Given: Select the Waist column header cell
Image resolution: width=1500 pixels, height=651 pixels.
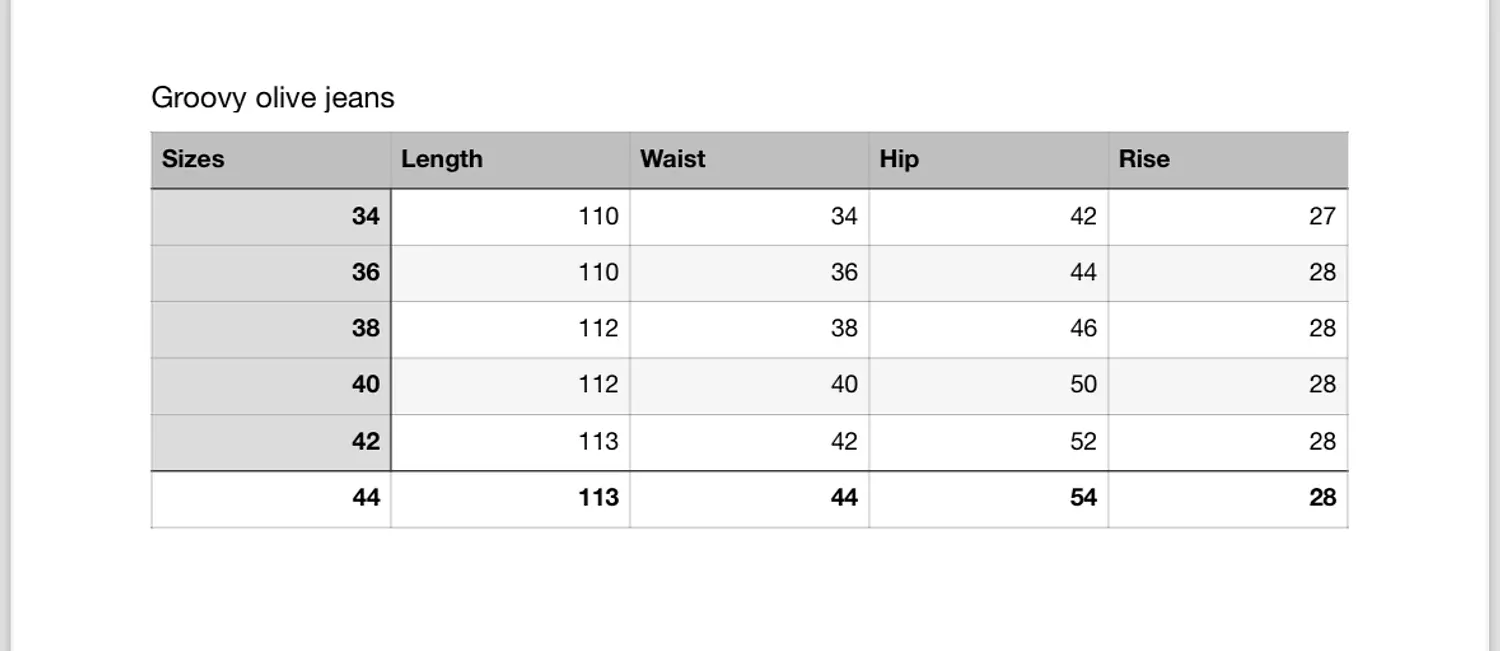Looking at the screenshot, I should (749, 160).
